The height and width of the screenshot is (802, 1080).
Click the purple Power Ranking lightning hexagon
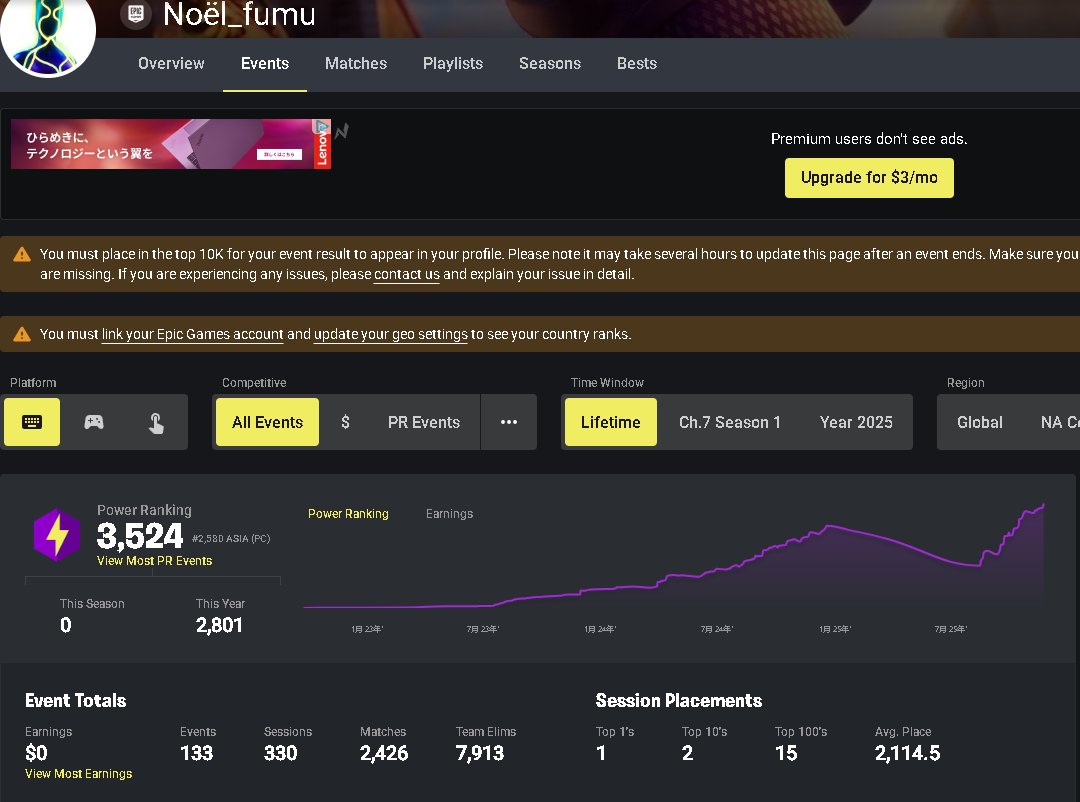click(57, 535)
